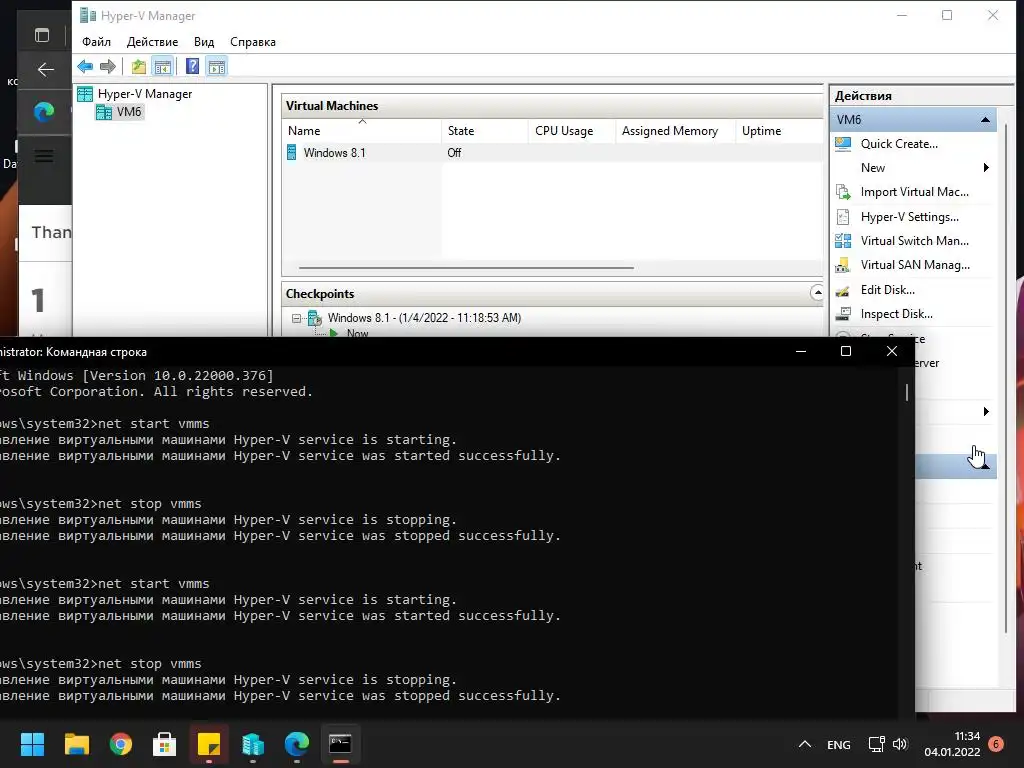Switch to Command Prompt taskbar icon

point(340,744)
